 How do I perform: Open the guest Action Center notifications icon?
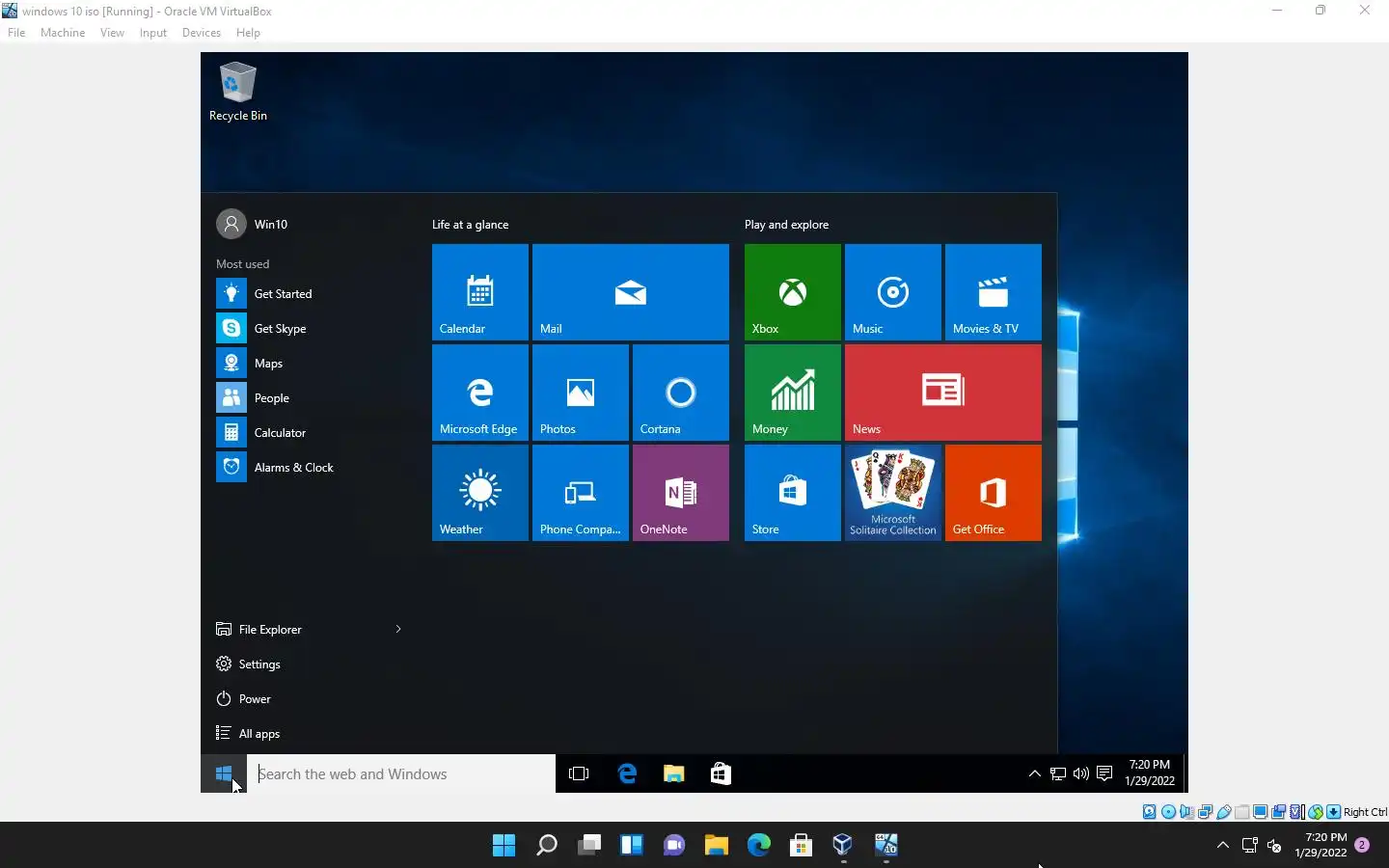point(1104,773)
